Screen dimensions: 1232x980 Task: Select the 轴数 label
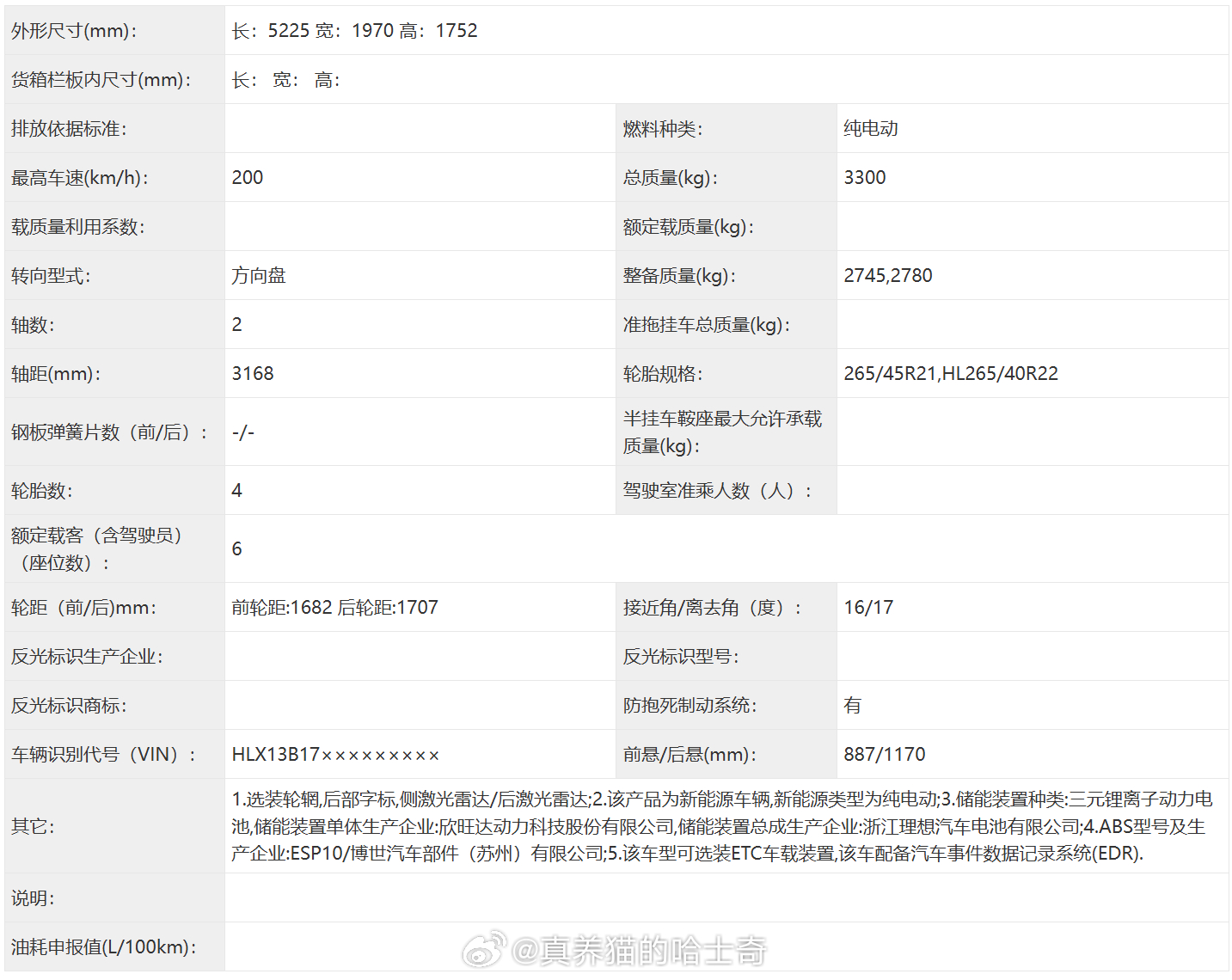pyautogui.click(x=33, y=325)
